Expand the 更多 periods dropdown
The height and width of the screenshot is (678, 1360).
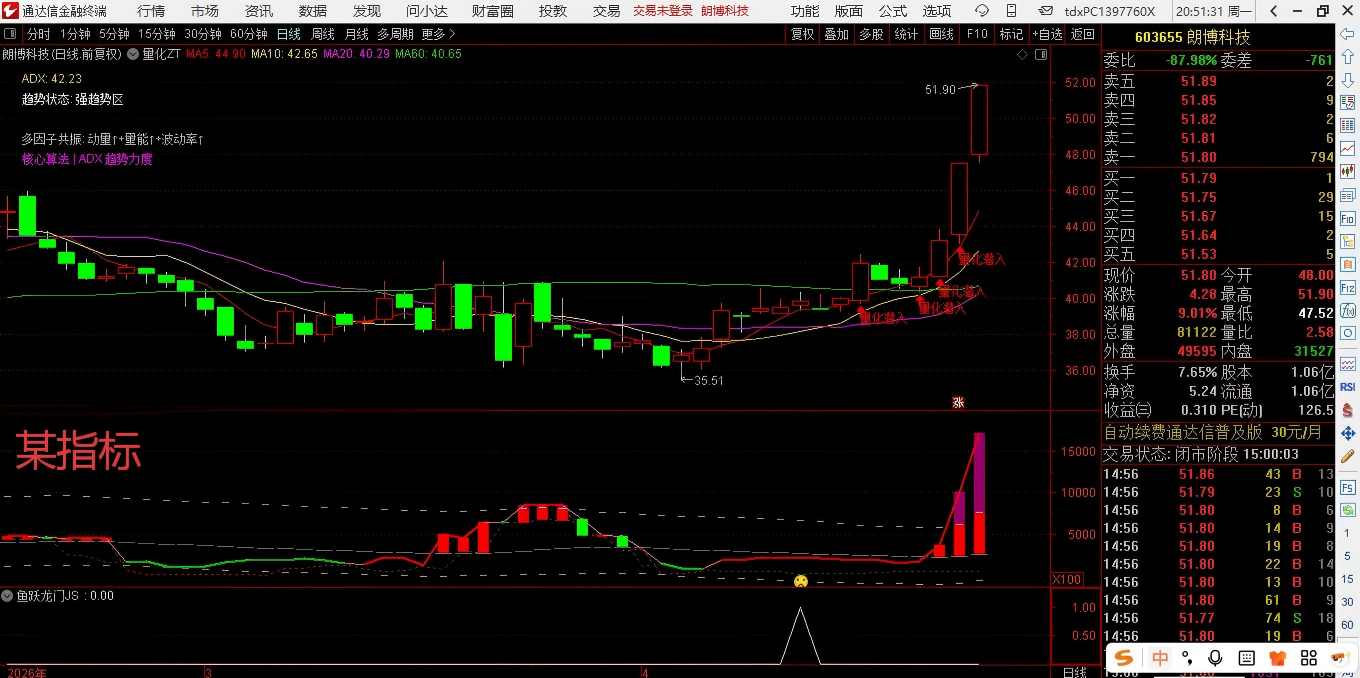tap(438, 34)
